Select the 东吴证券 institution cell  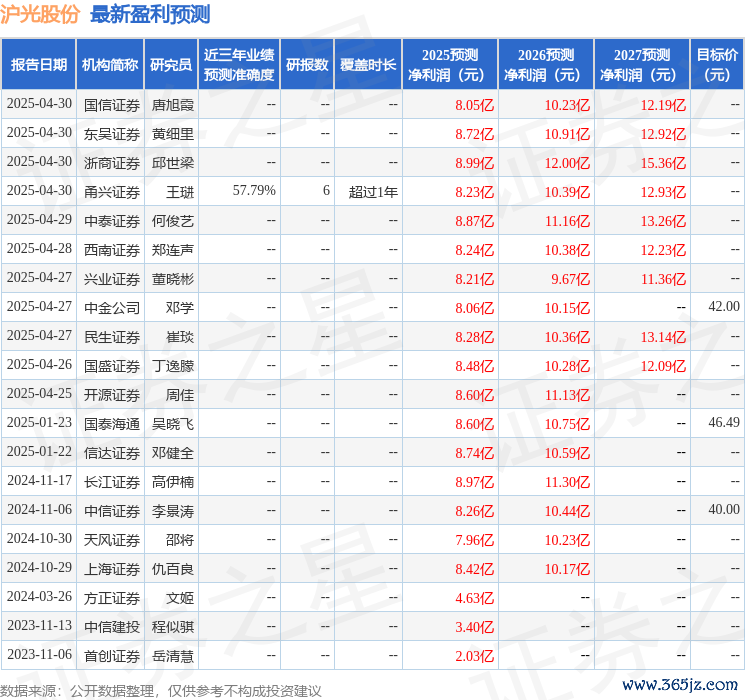point(112,134)
